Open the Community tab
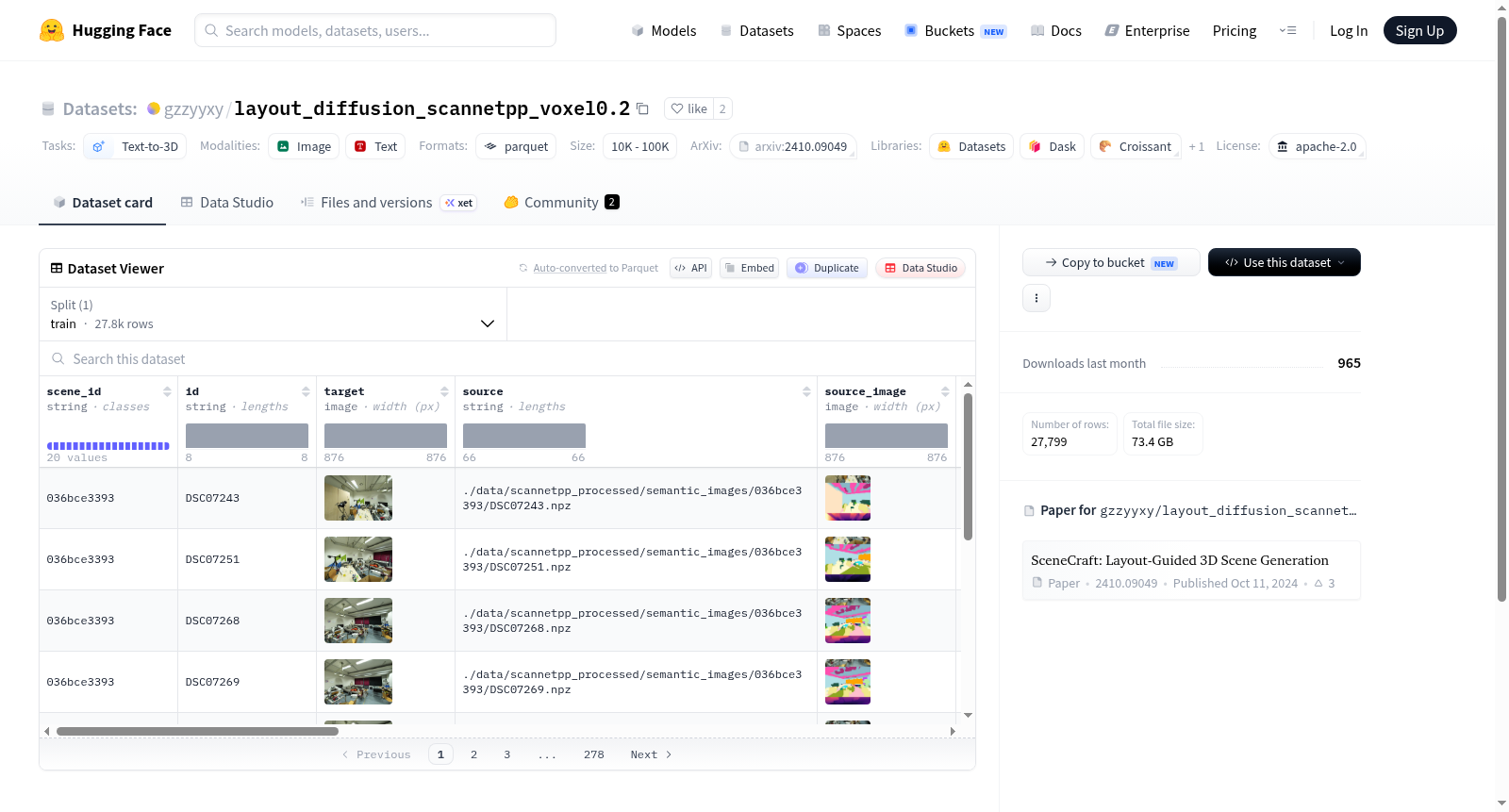This screenshot has height=812, width=1509. pyautogui.click(x=561, y=203)
